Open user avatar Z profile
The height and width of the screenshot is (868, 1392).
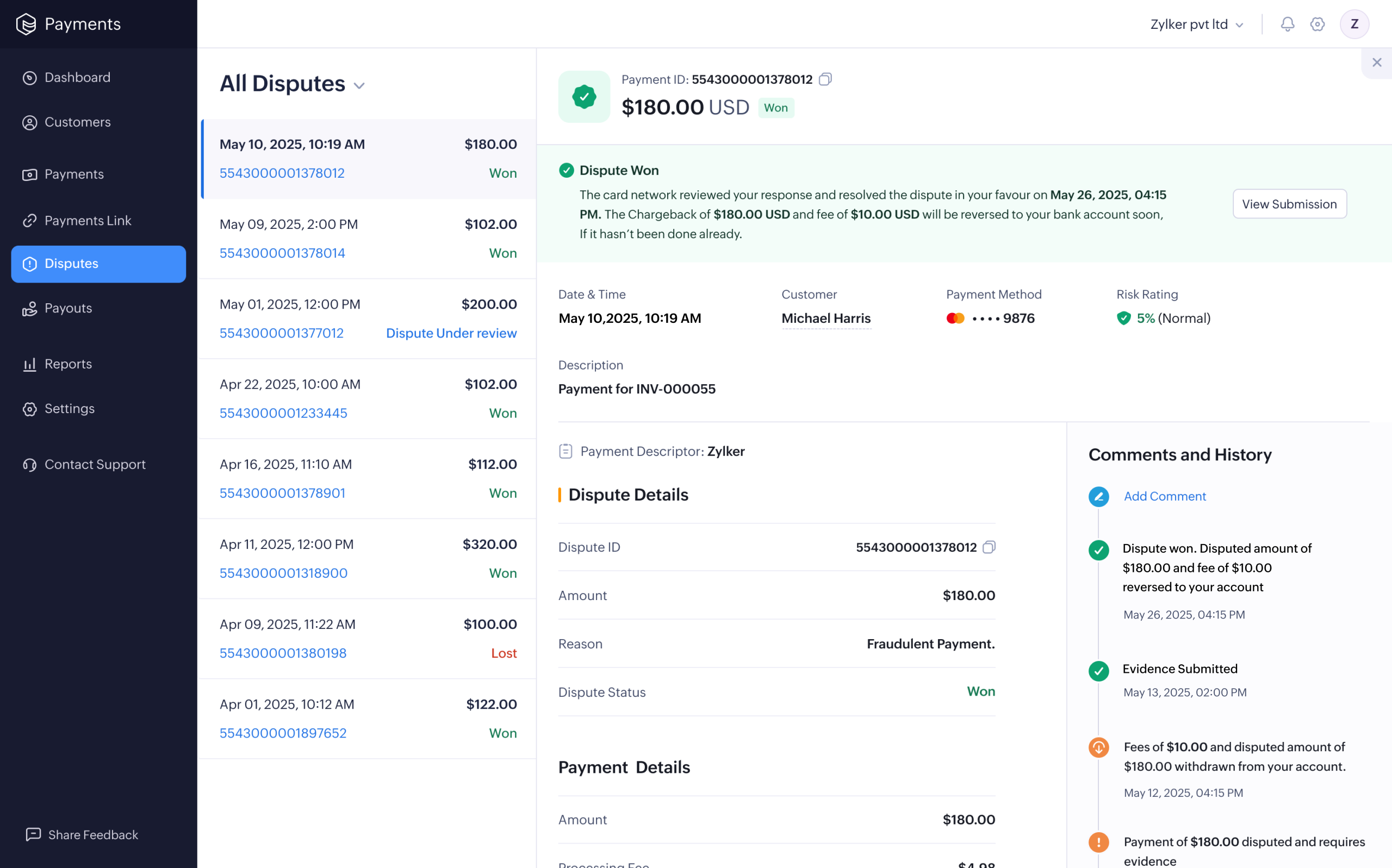(1353, 24)
